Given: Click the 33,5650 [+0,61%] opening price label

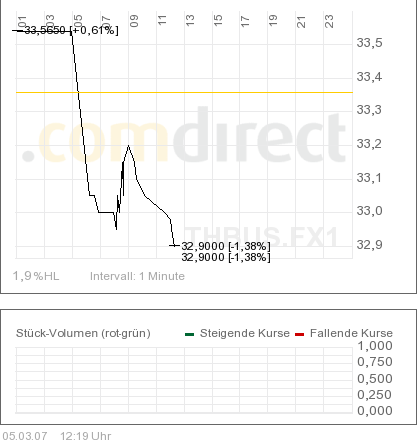Looking at the screenshot, I should (72, 30).
